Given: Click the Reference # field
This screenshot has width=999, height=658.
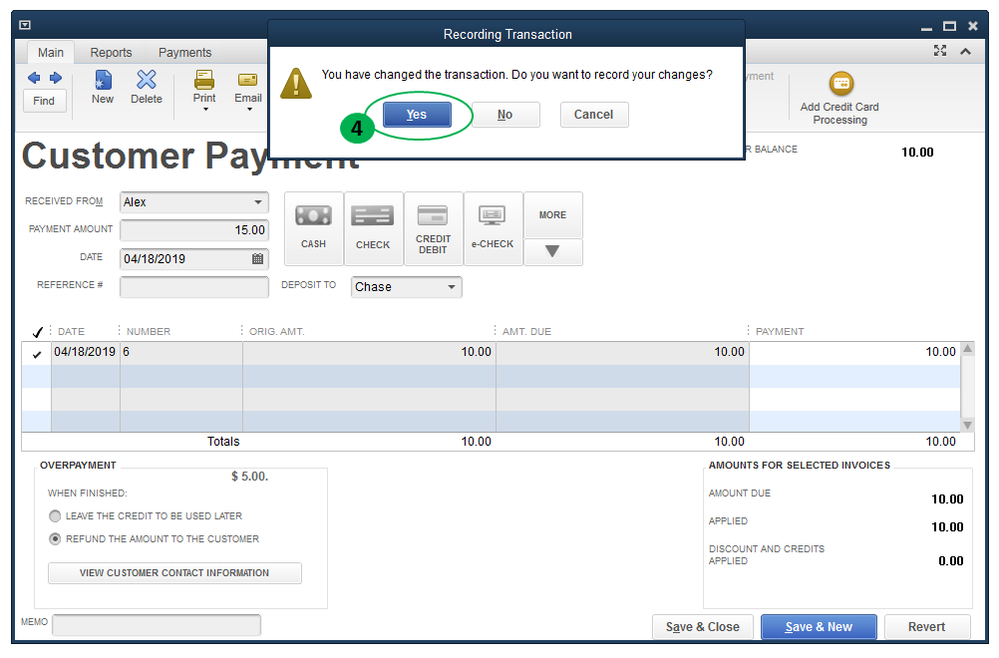Looking at the screenshot, I should [194, 287].
